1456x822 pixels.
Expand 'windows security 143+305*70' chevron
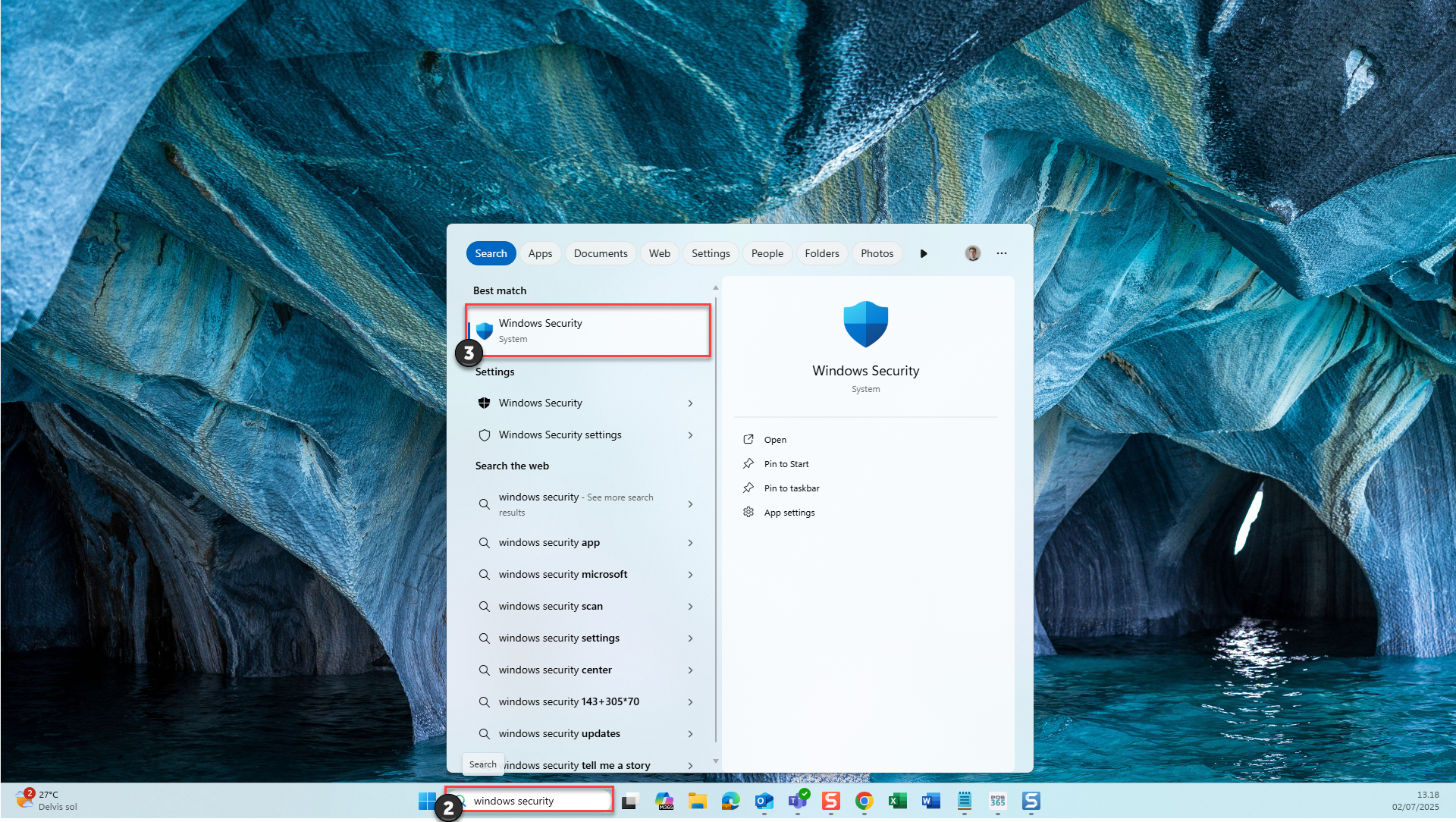point(690,702)
